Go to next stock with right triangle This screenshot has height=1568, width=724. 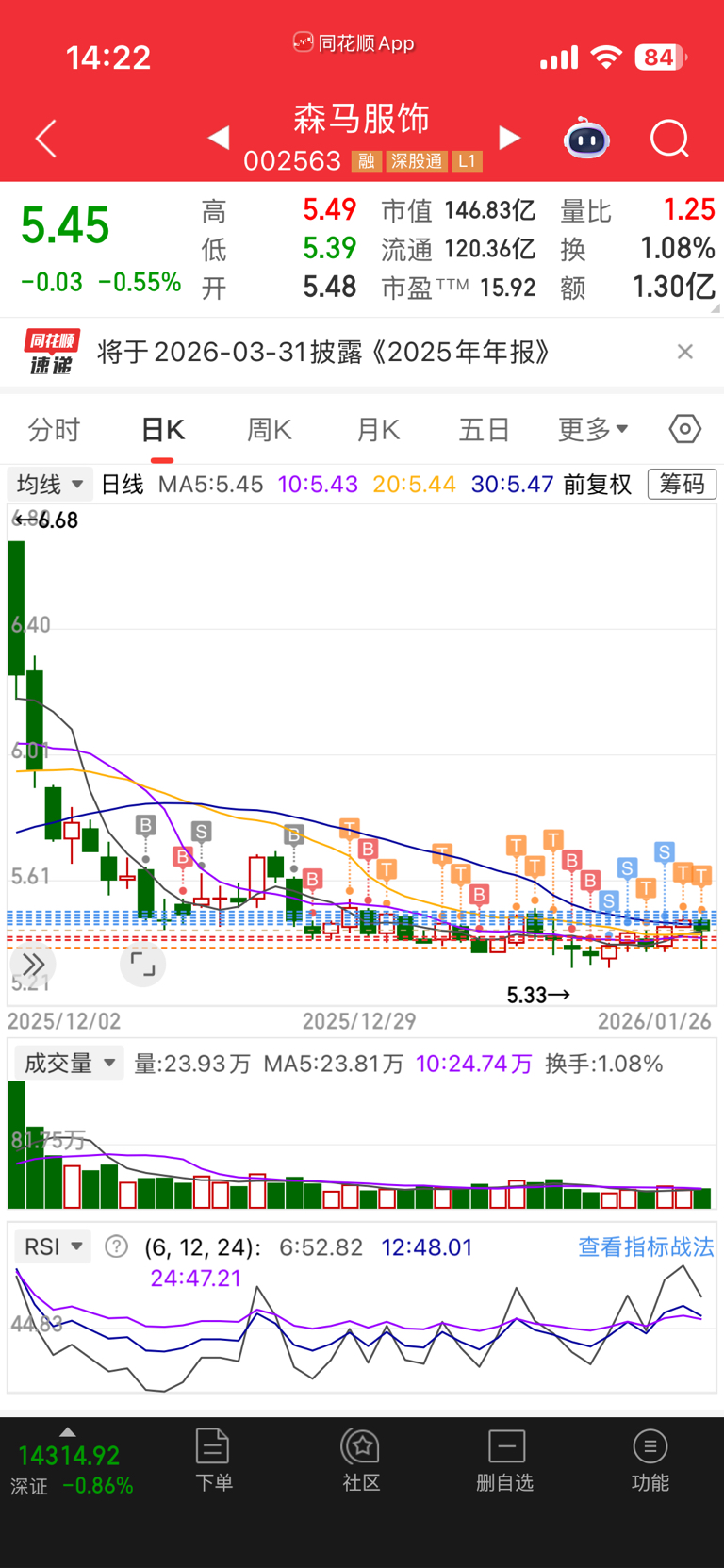(509, 138)
